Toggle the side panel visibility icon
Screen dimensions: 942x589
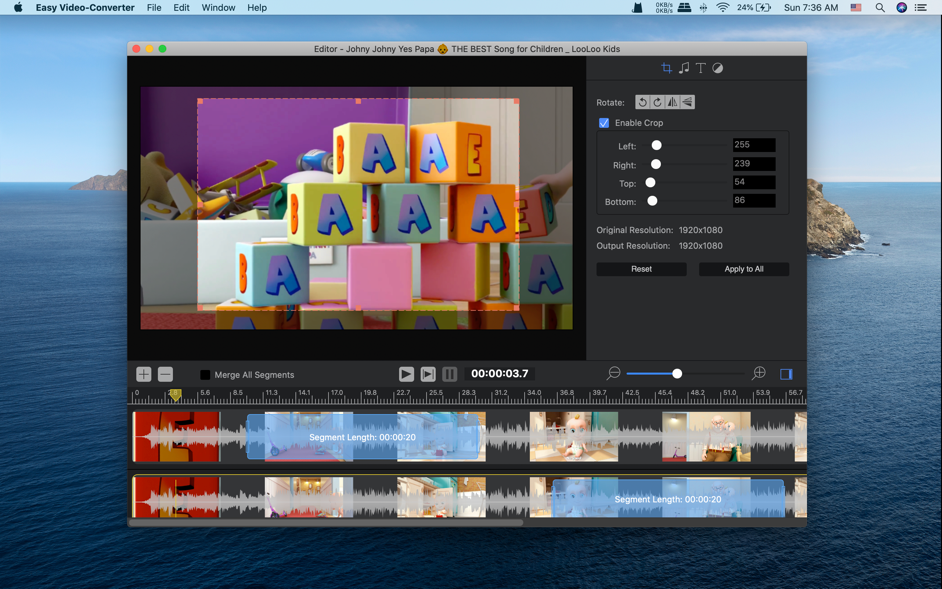(x=786, y=374)
